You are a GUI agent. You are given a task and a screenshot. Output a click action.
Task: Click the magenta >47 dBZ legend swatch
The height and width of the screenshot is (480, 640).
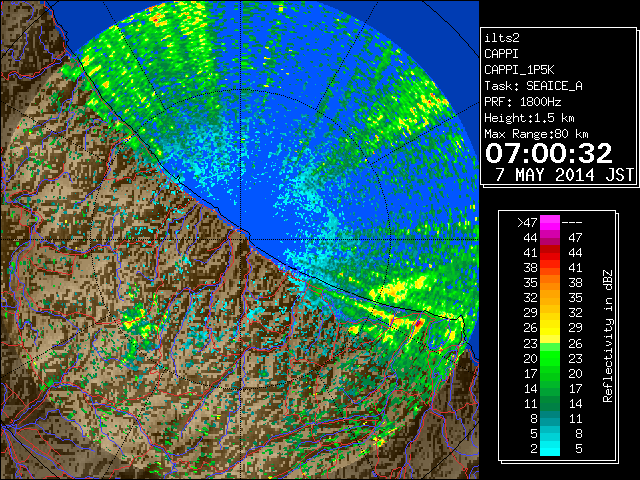click(x=550, y=223)
